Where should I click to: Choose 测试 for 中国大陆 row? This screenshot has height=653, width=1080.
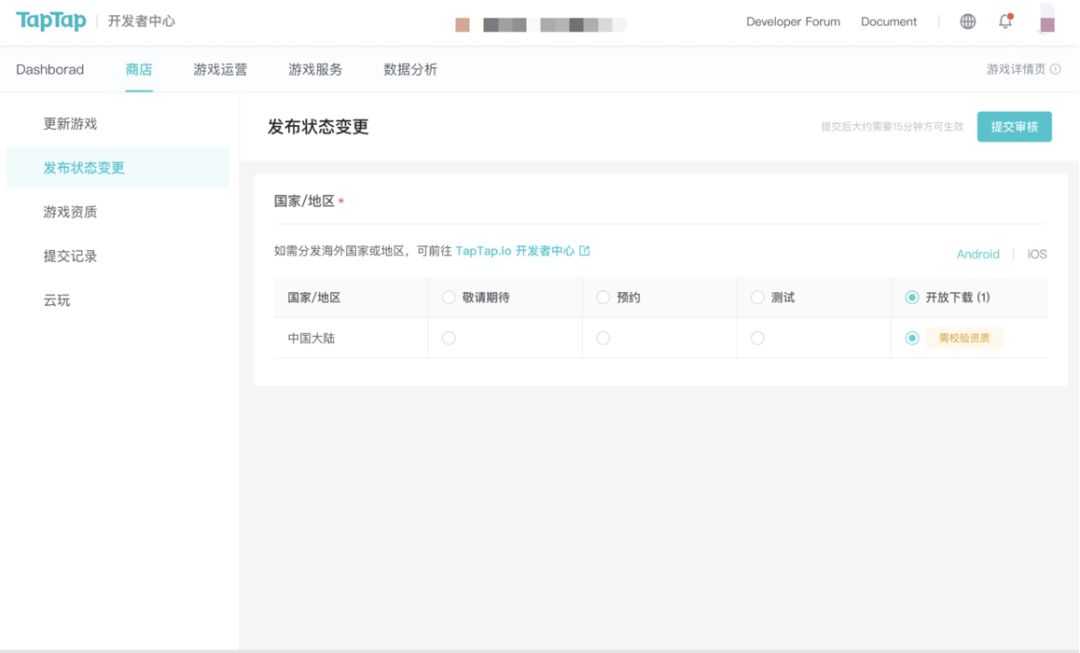[x=757, y=338]
